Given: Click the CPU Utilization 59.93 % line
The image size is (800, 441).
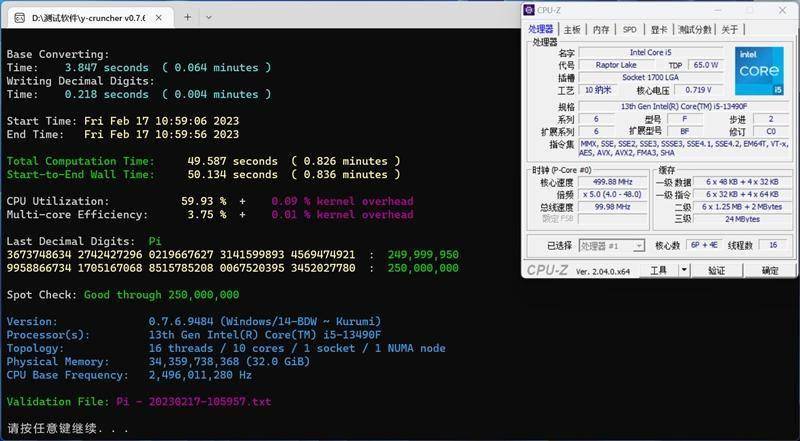Looking at the screenshot, I should coord(210,201).
